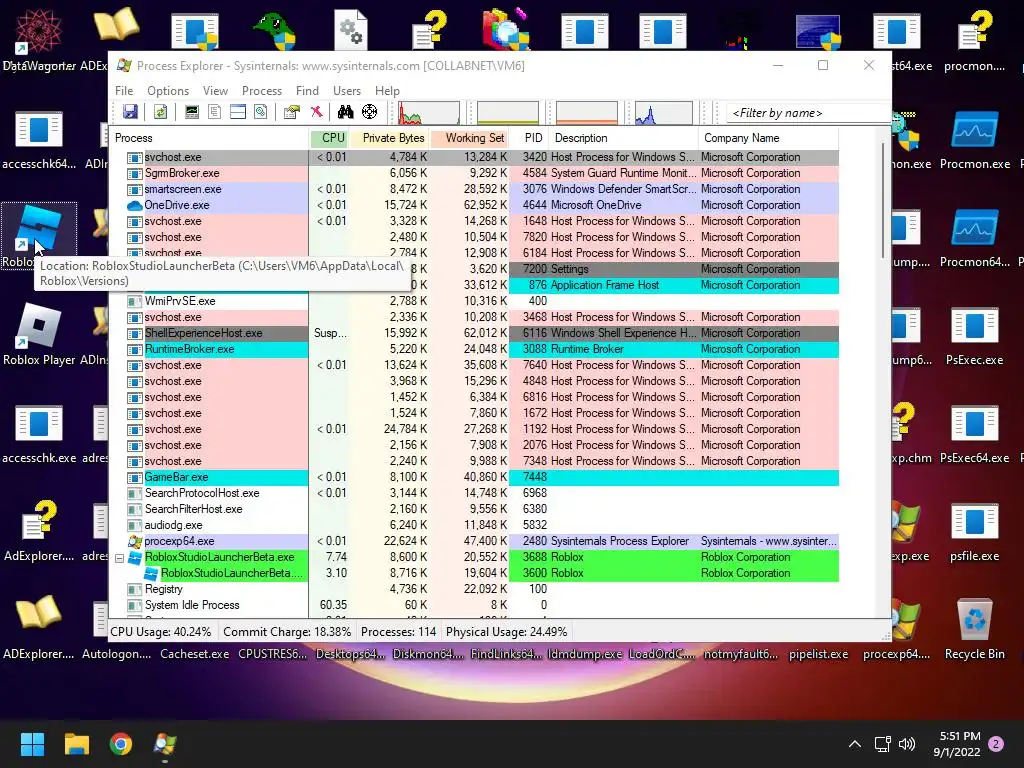Click the physical memory mini graph
1024x768 pixels.
(x=586, y=112)
